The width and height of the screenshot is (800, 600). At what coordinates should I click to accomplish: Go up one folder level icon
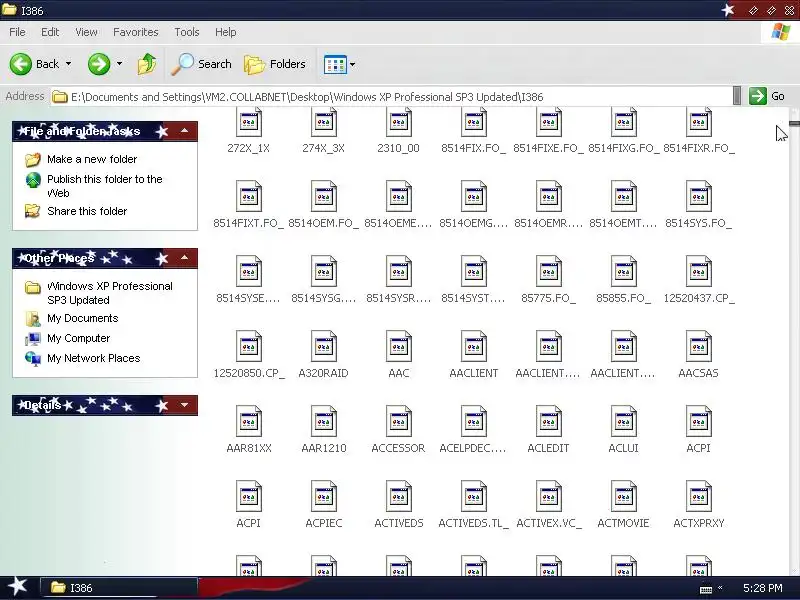click(x=147, y=64)
